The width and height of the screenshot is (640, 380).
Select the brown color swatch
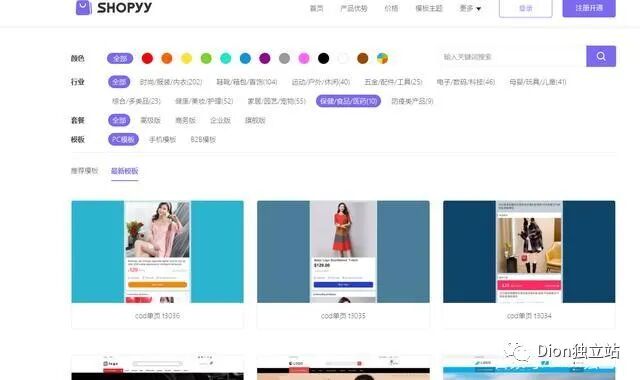pos(363,58)
